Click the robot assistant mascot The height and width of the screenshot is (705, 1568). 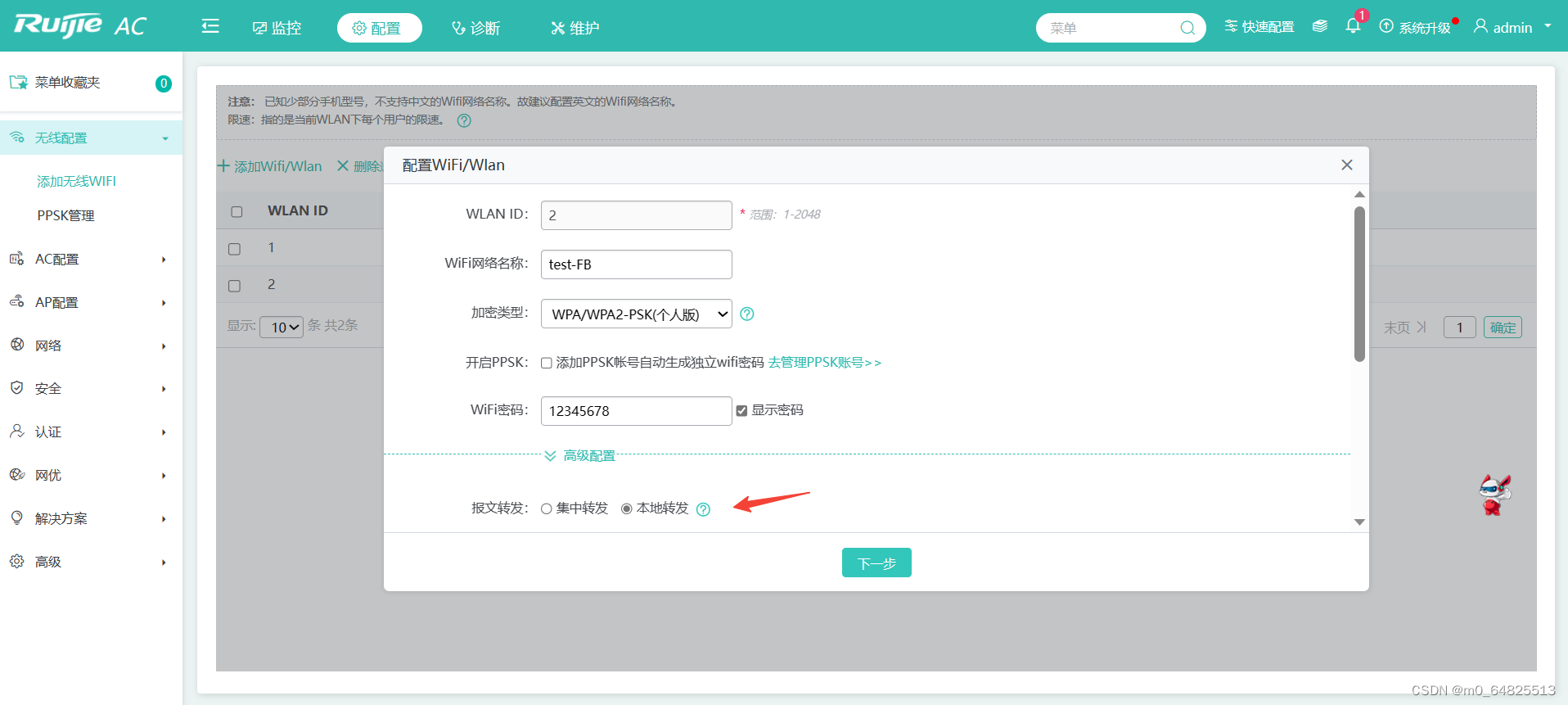point(1494,495)
